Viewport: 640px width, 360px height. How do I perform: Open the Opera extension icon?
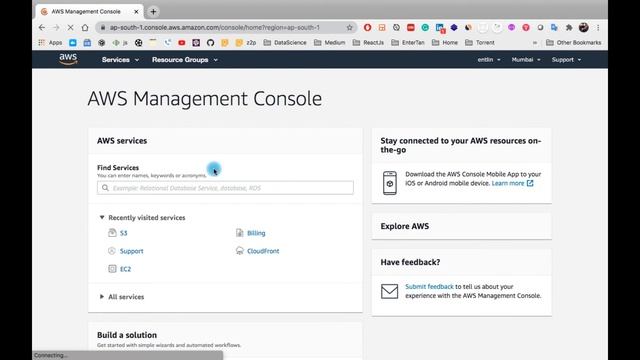click(x=367, y=27)
